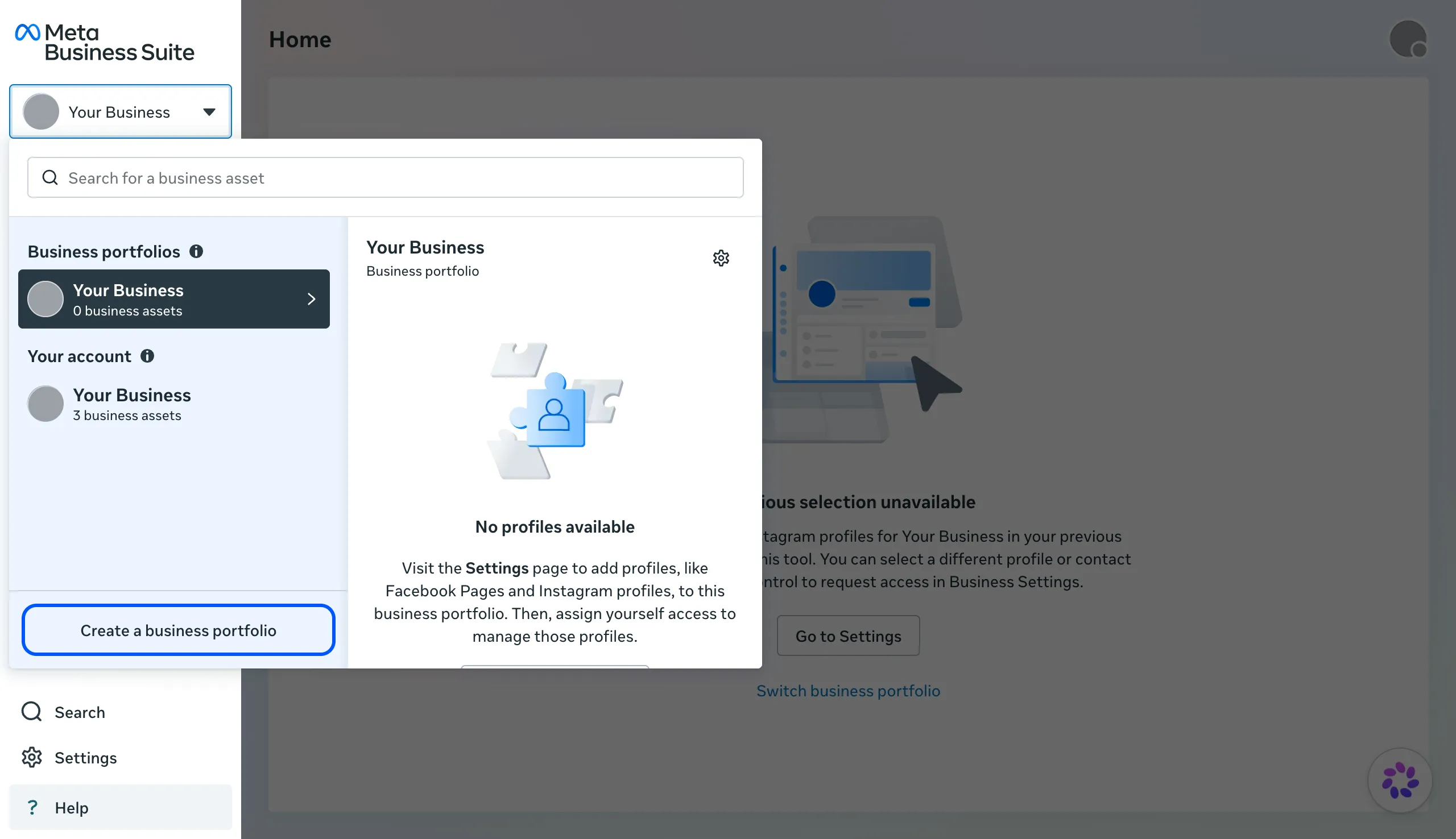Click the sidebar Settings gear icon
The height and width of the screenshot is (839, 1456).
coord(32,758)
